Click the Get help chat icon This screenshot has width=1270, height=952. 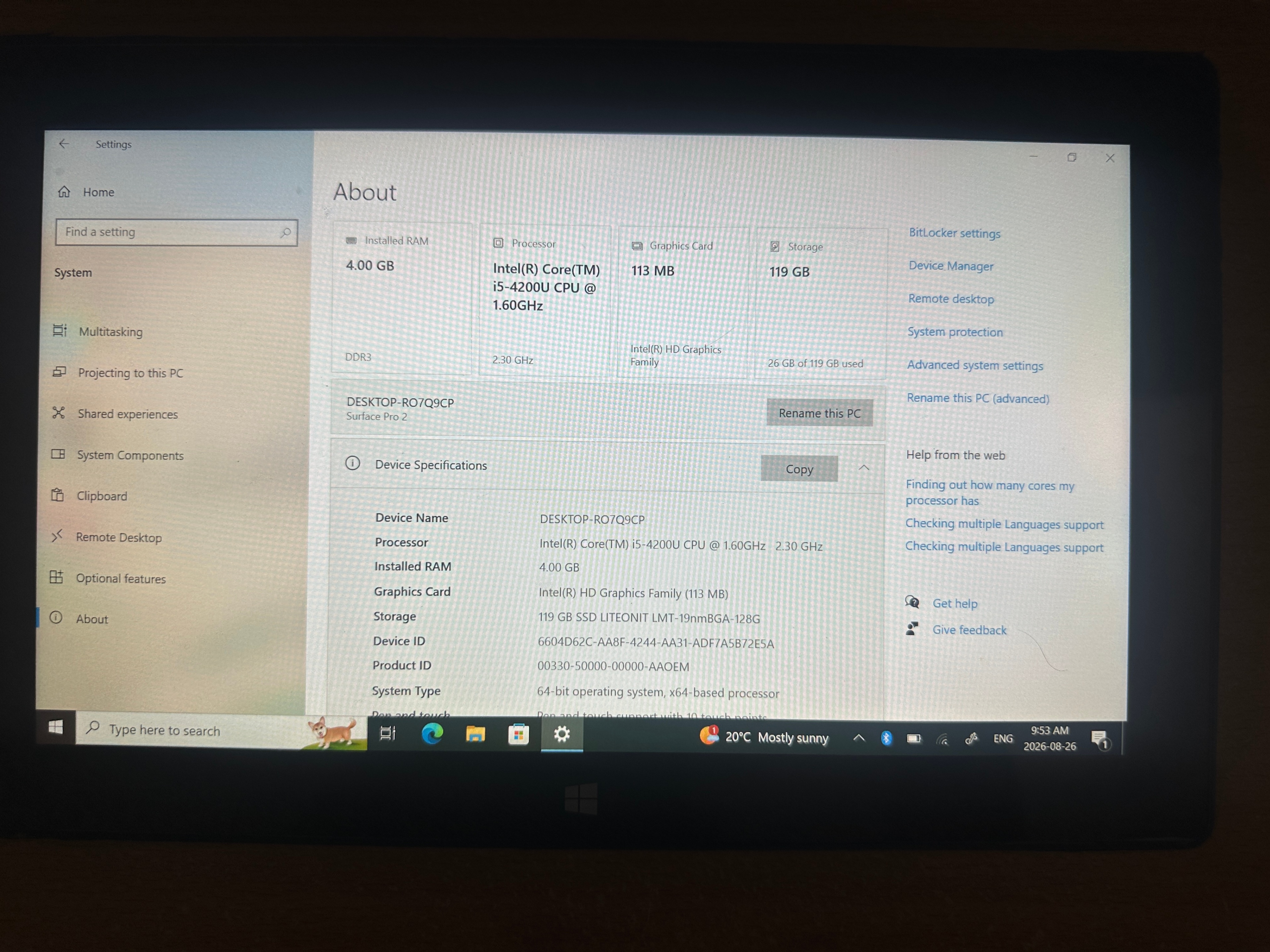click(x=912, y=602)
